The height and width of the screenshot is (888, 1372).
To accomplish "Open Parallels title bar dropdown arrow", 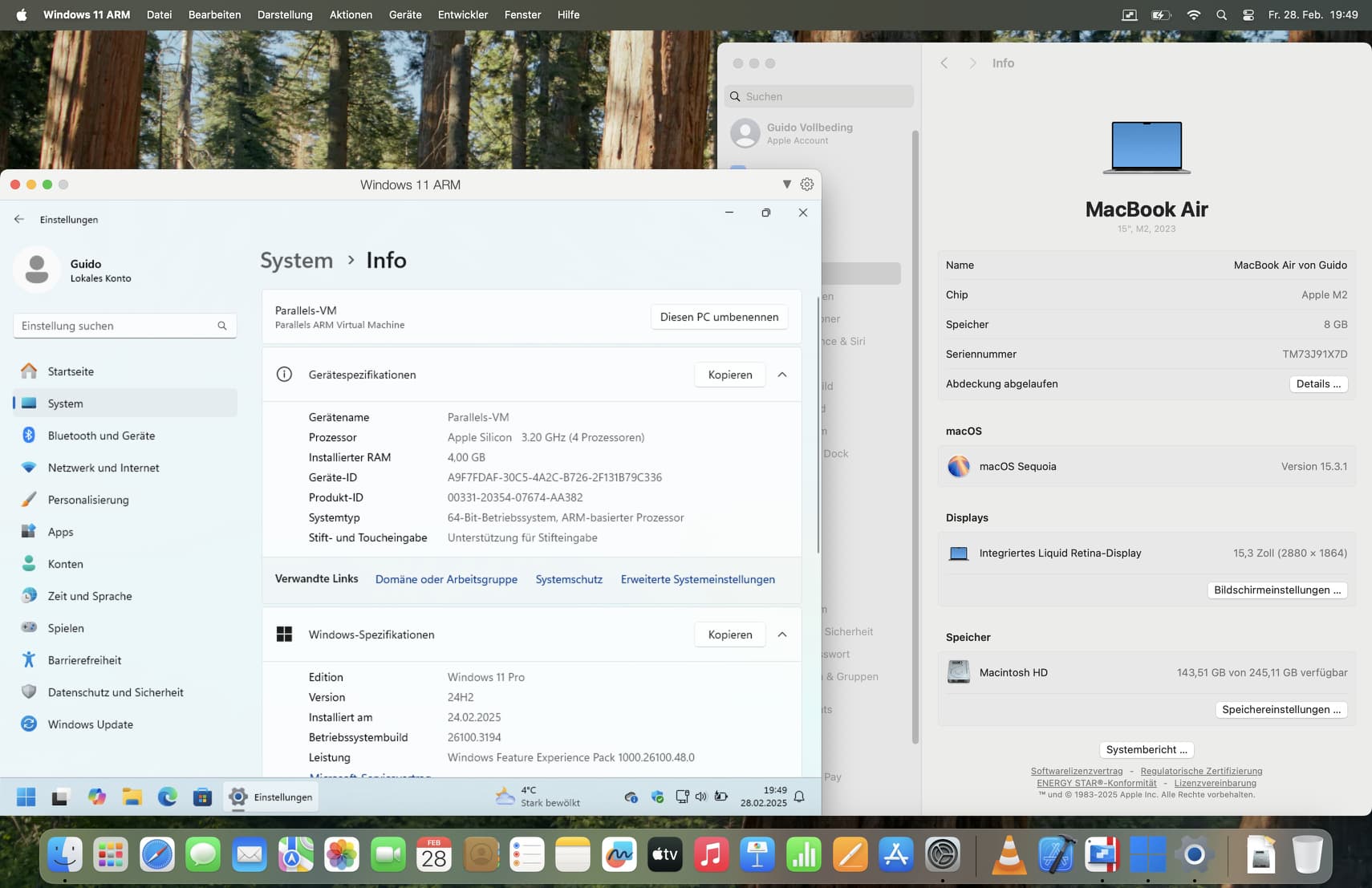I will (x=786, y=184).
